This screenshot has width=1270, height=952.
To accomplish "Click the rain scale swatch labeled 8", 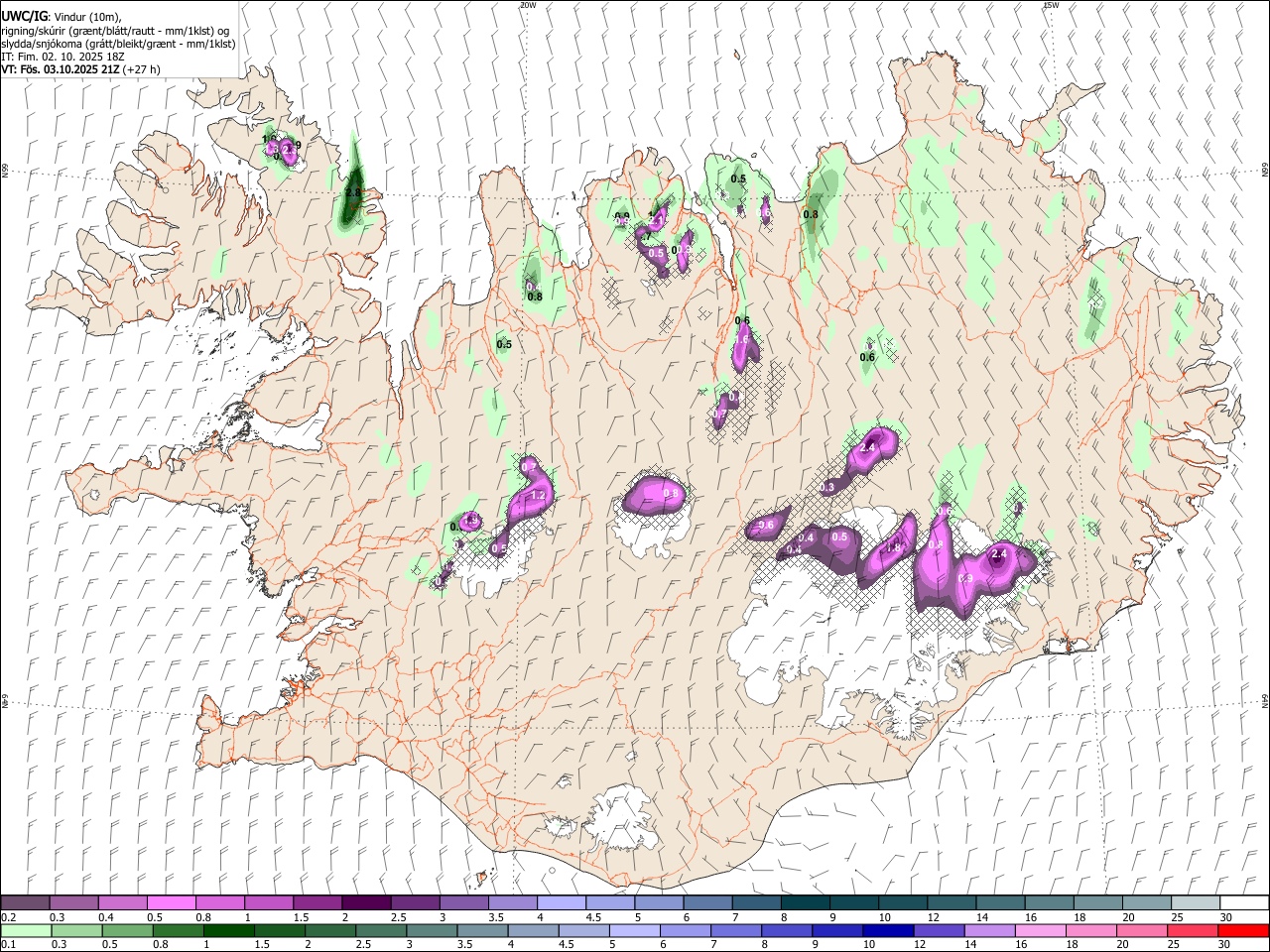I will point(787,930).
